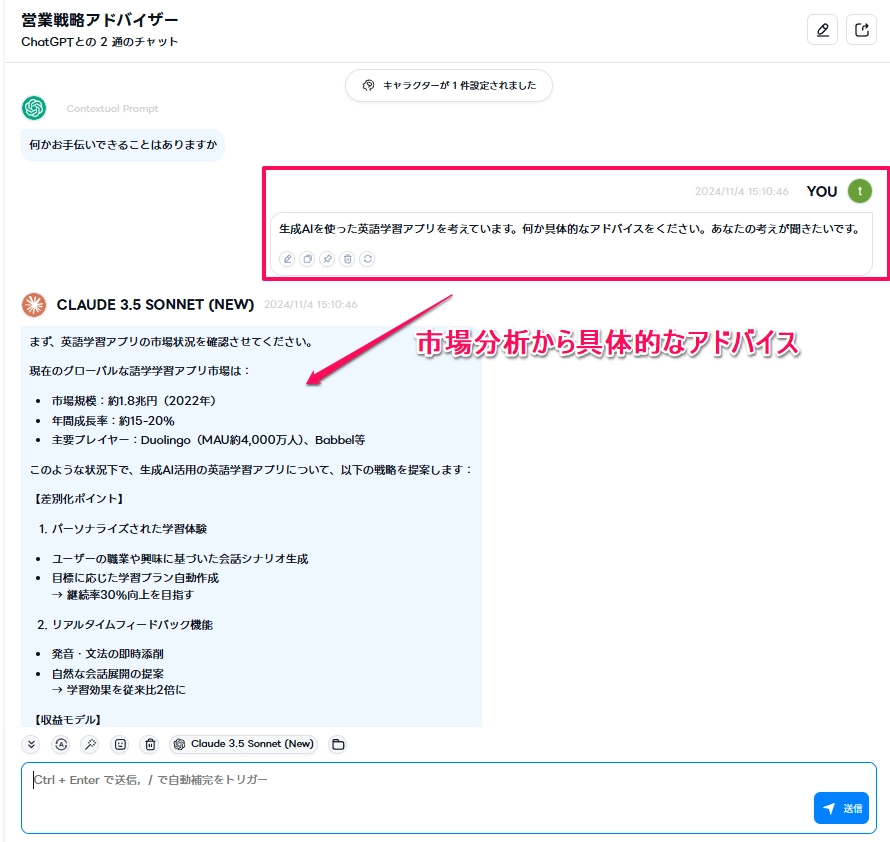890x842 pixels.
Task: Click the bullet 年間成長率：約15-20%
Action: point(113,421)
